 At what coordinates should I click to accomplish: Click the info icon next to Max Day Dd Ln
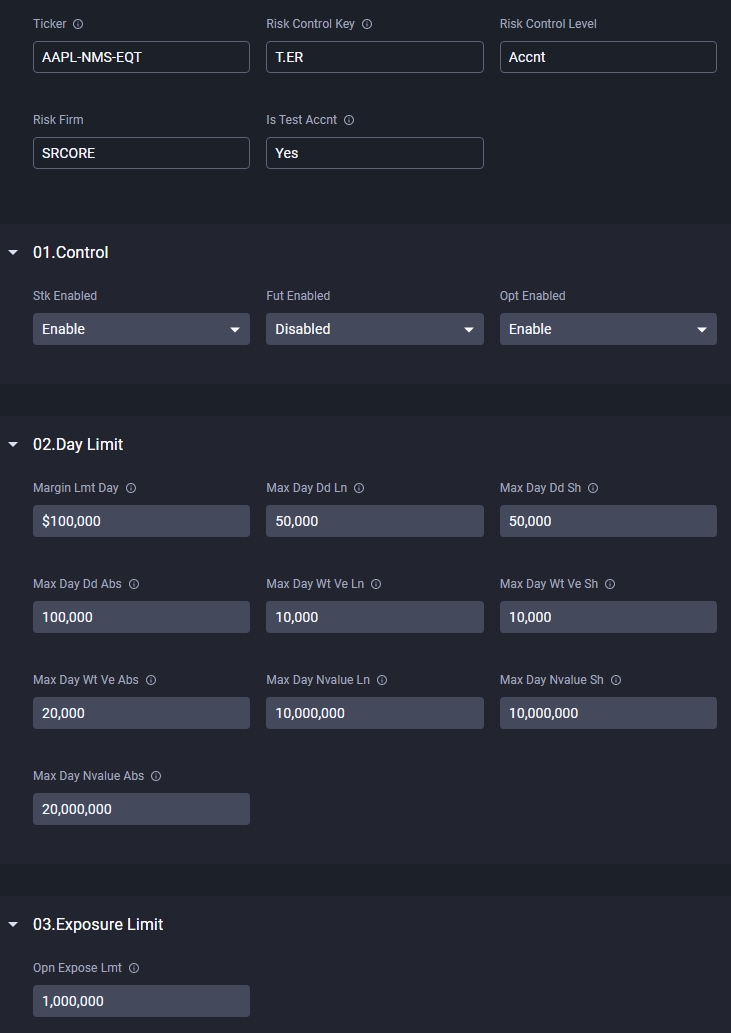click(359, 488)
